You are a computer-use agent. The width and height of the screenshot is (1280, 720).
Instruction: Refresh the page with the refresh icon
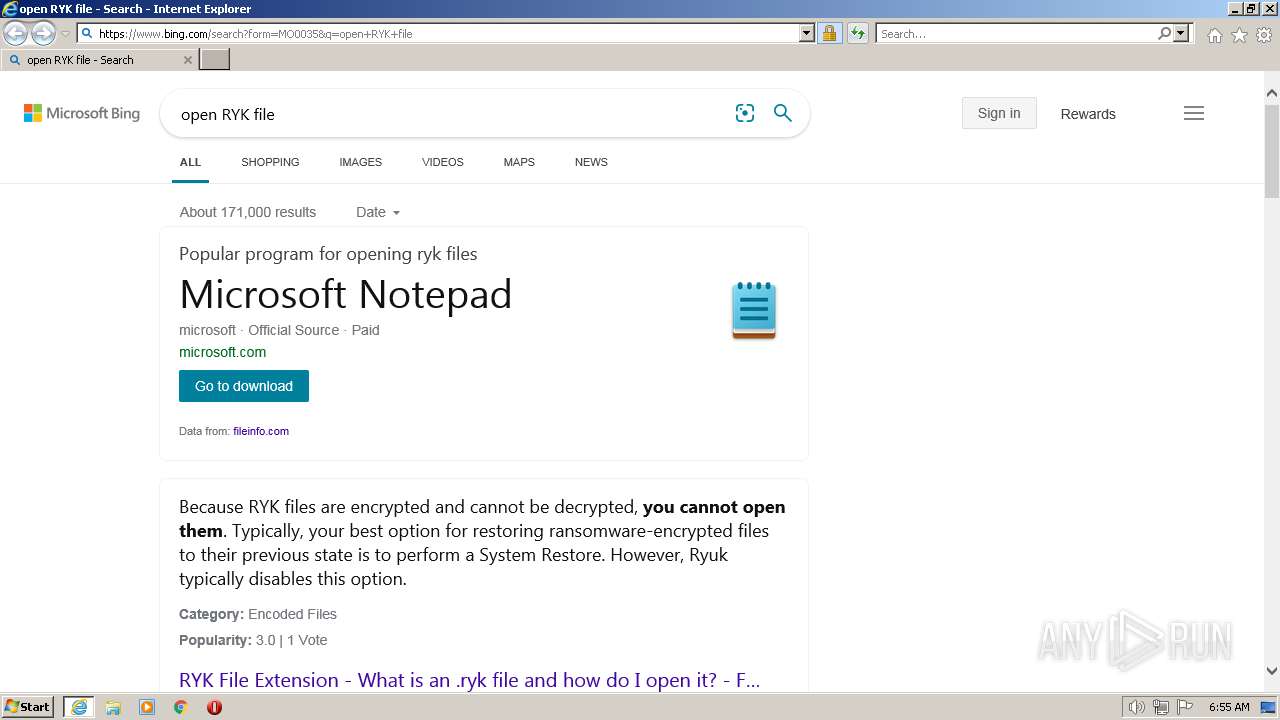click(x=857, y=34)
